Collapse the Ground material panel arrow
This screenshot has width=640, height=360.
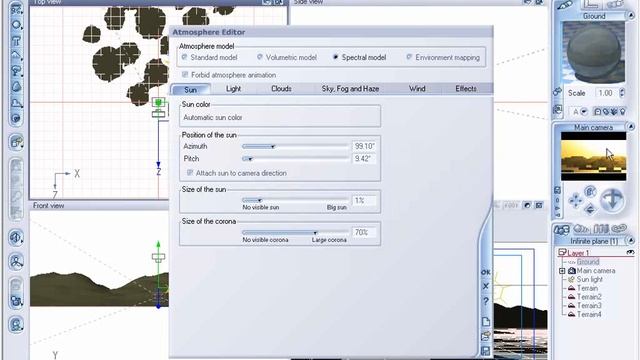(631, 16)
